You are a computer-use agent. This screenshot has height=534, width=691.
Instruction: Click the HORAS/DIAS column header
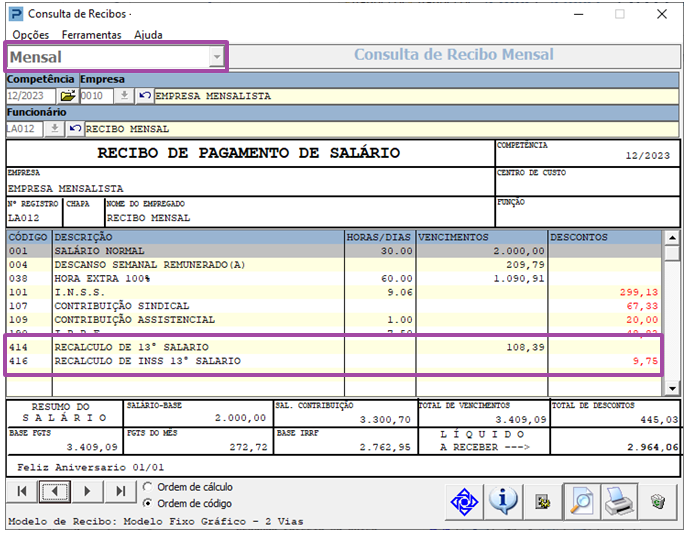click(379, 237)
